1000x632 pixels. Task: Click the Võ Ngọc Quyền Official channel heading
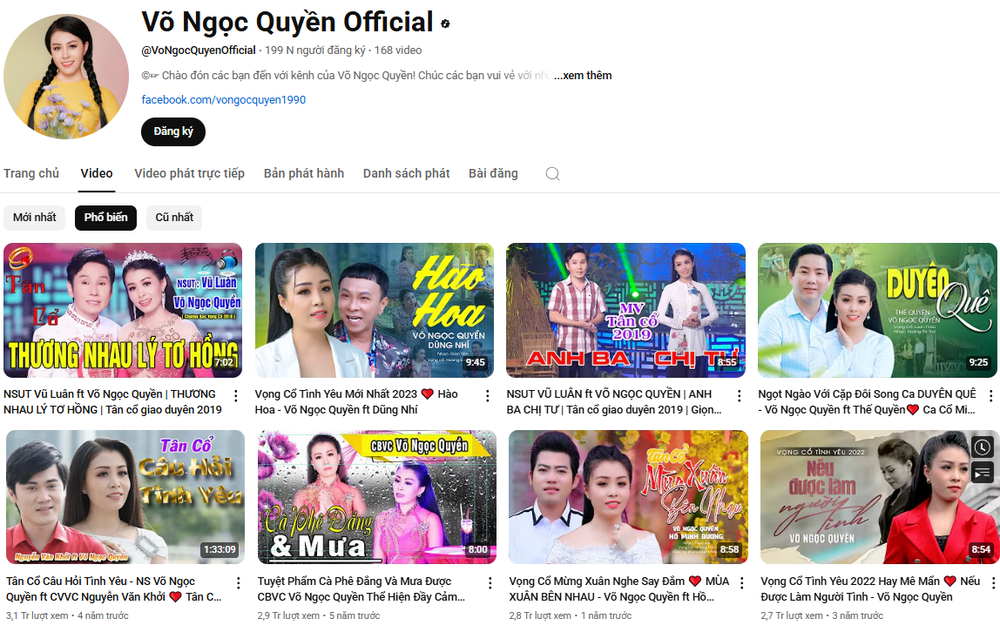(x=288, y=22)
